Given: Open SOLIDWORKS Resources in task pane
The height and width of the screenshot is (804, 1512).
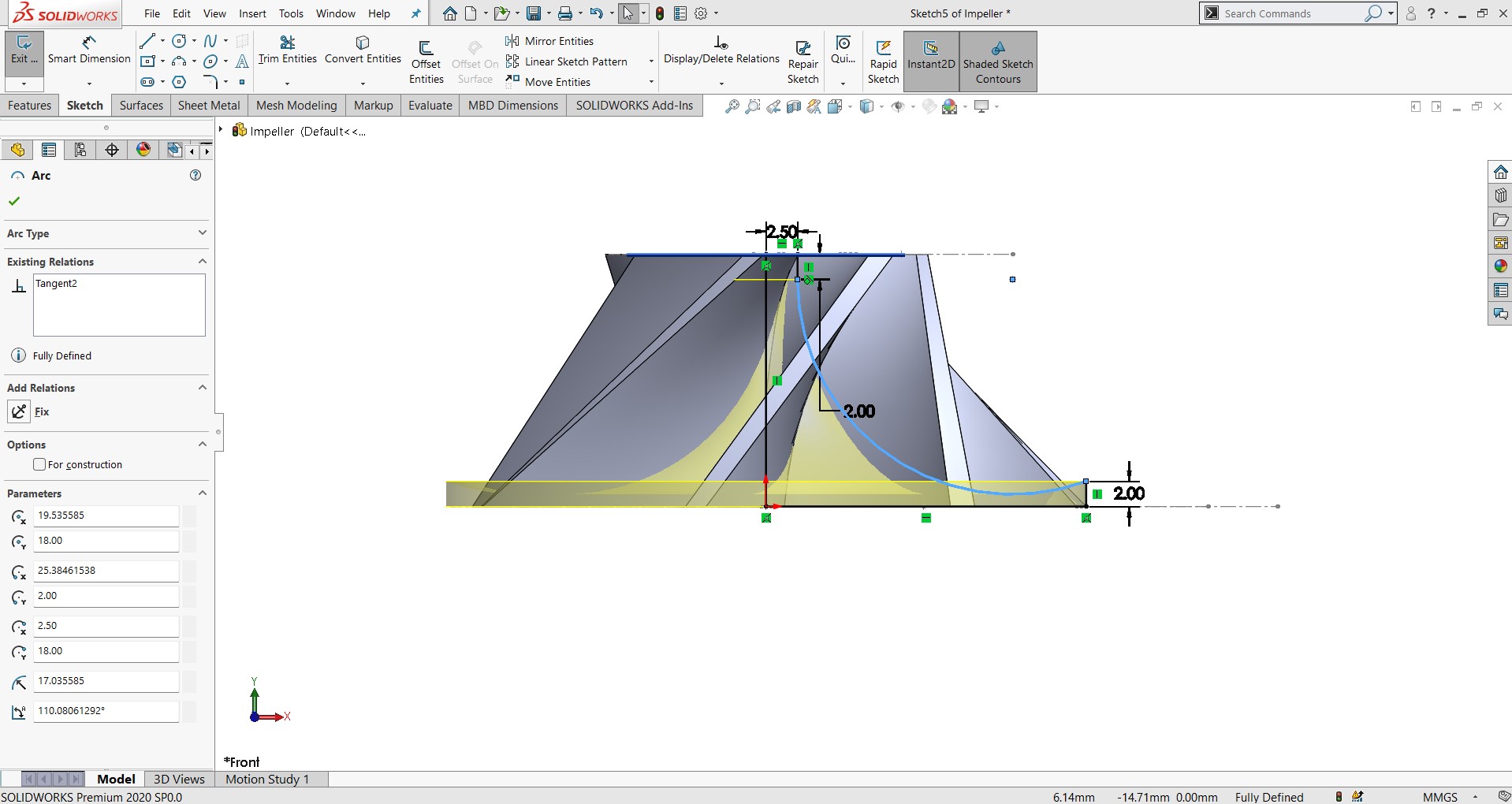Looking at the screenshot, I should click(x=1500, y=172).
